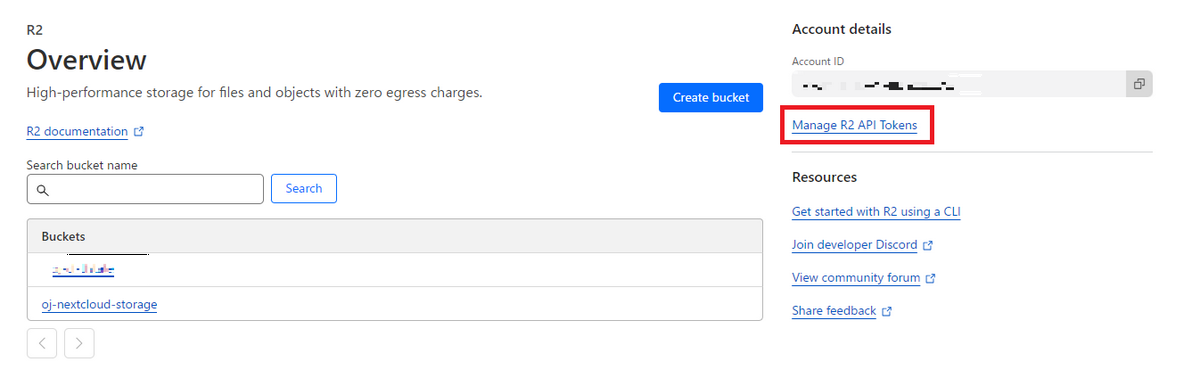1200x380 pixels.
Task: Click the search magnifier icon in bucket field
Action: (x=42, y=189)
